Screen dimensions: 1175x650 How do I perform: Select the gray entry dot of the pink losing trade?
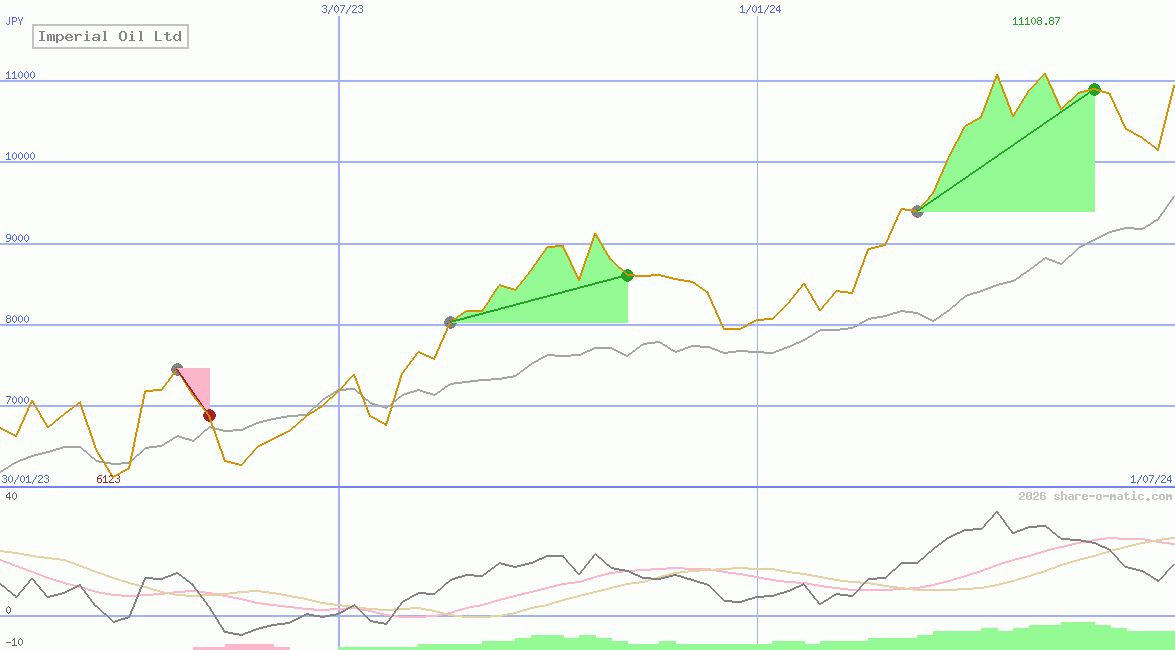click(x=177, y=369)
